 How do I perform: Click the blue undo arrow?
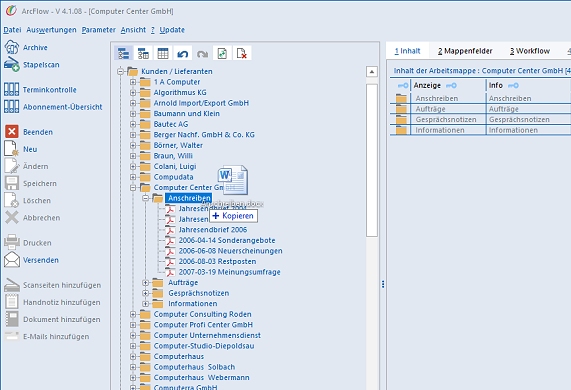click(182, 54)
